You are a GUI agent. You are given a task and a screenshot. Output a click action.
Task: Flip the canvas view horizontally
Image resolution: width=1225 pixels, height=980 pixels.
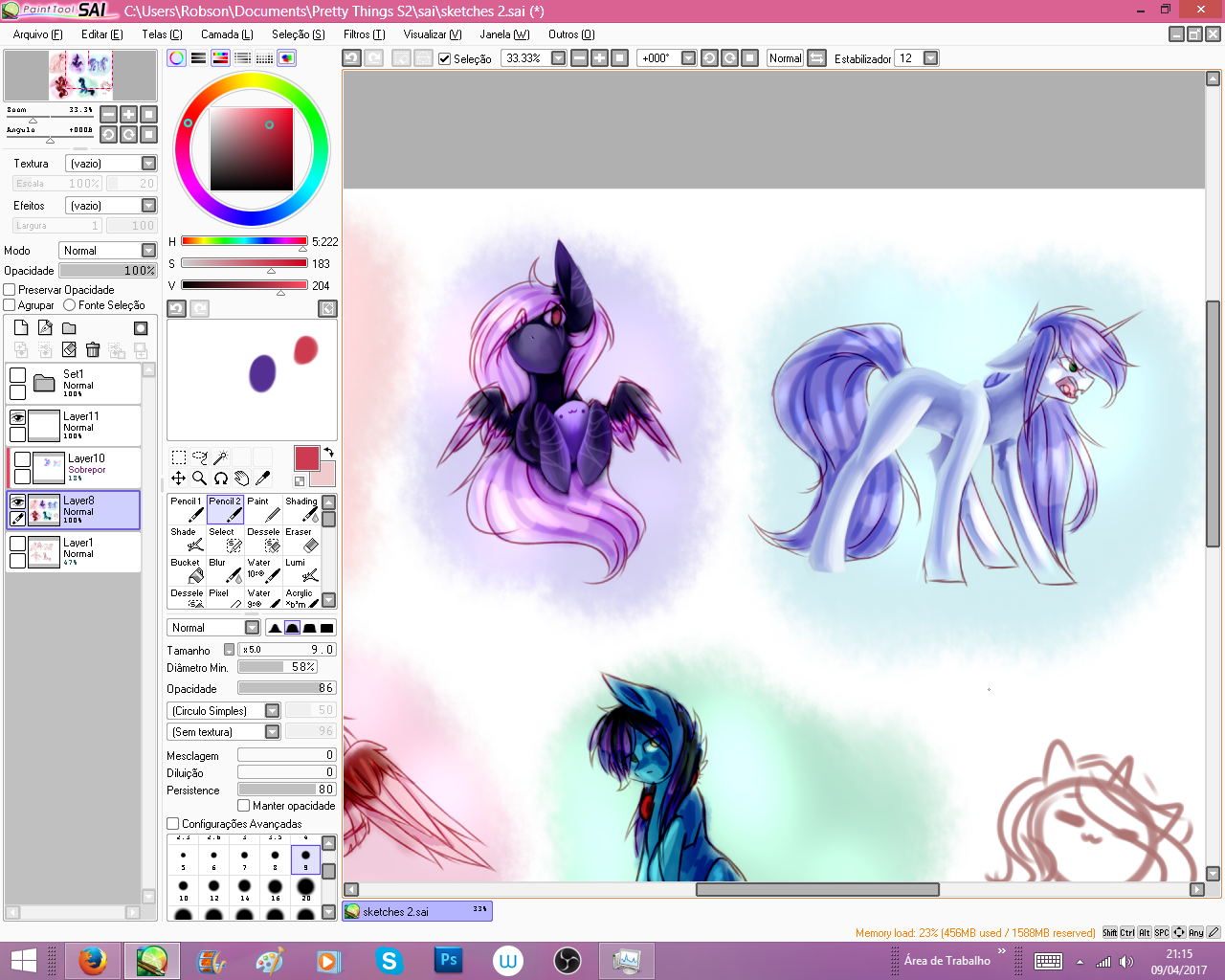816,58
